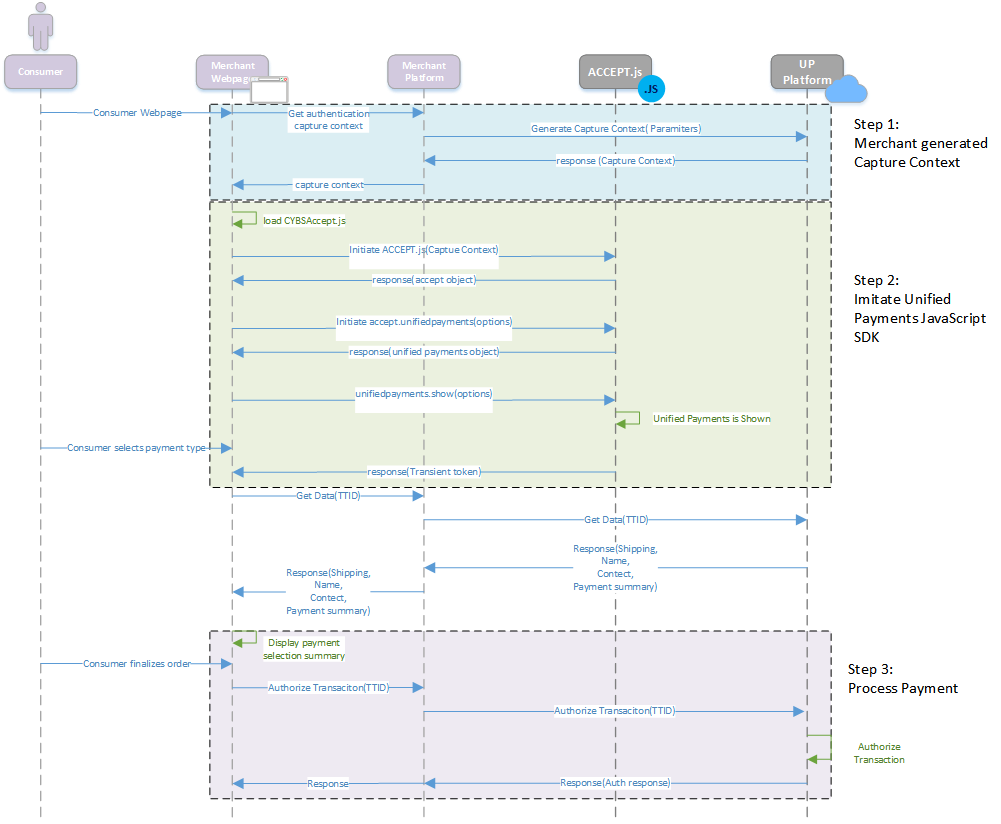Click the blue .JS badge icon

(x=651, y=89)
